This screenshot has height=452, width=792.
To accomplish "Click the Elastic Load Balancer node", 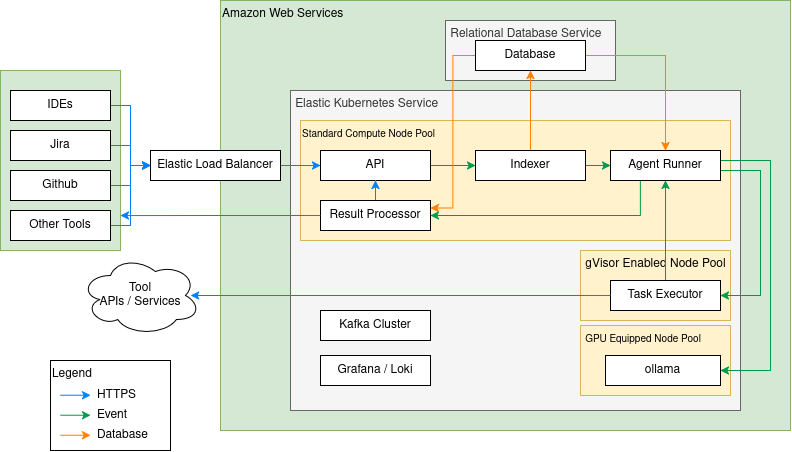I will (x=214, y=165).
